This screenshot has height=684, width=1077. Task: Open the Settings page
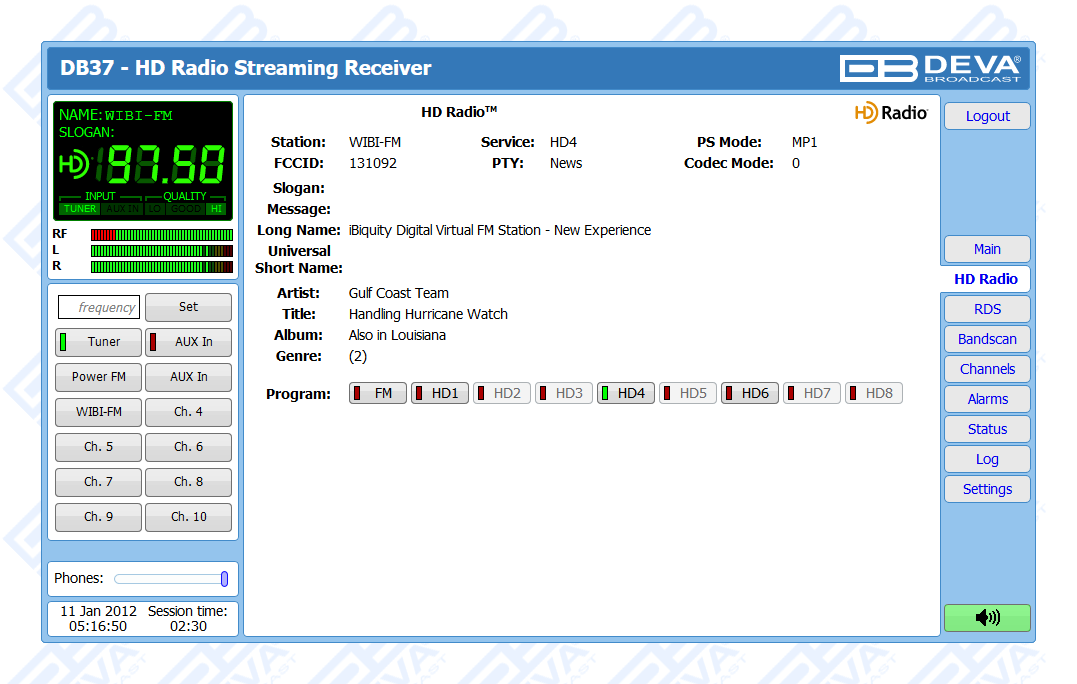986,489
